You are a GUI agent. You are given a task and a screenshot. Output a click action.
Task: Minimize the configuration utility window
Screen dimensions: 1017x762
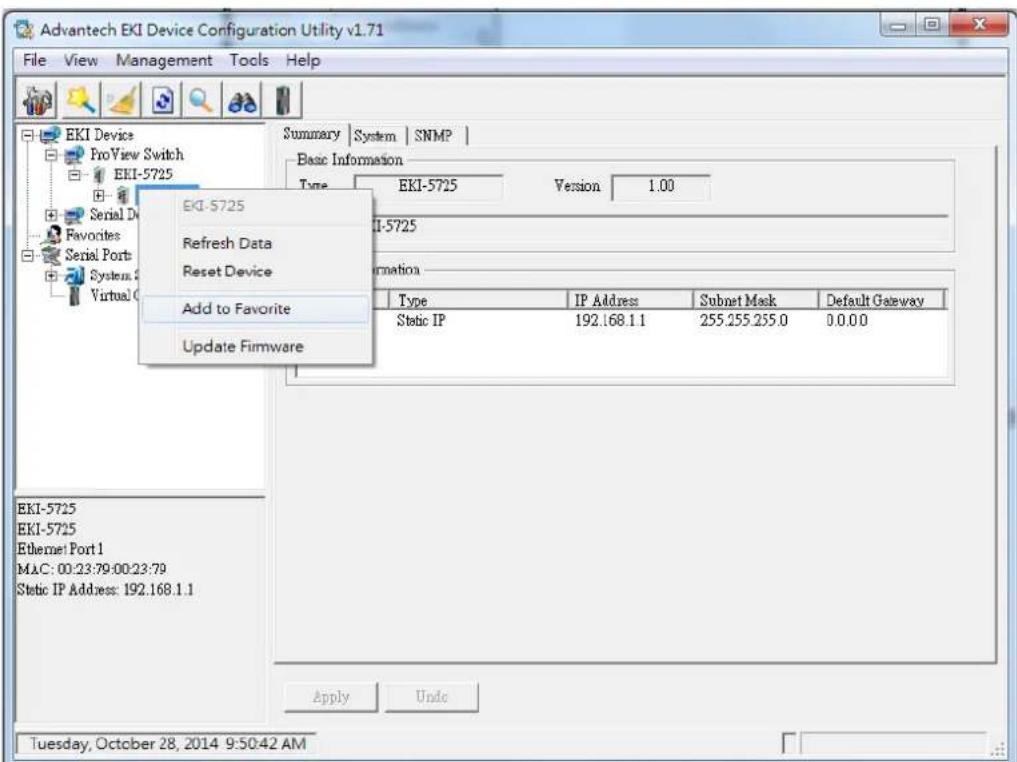pos(898,26)
